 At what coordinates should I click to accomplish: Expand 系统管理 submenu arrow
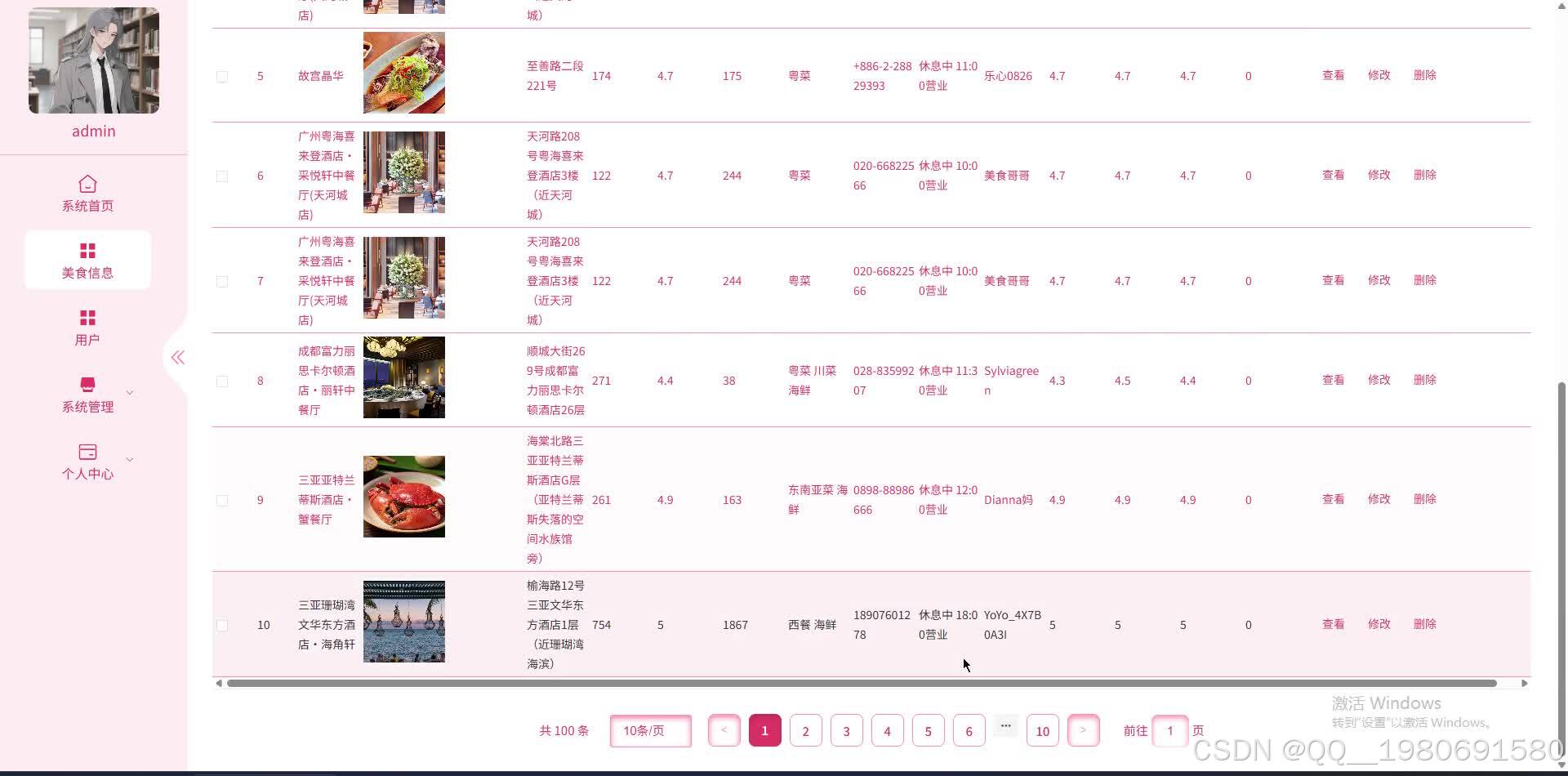pyautogui.click(x=130, y=393)
